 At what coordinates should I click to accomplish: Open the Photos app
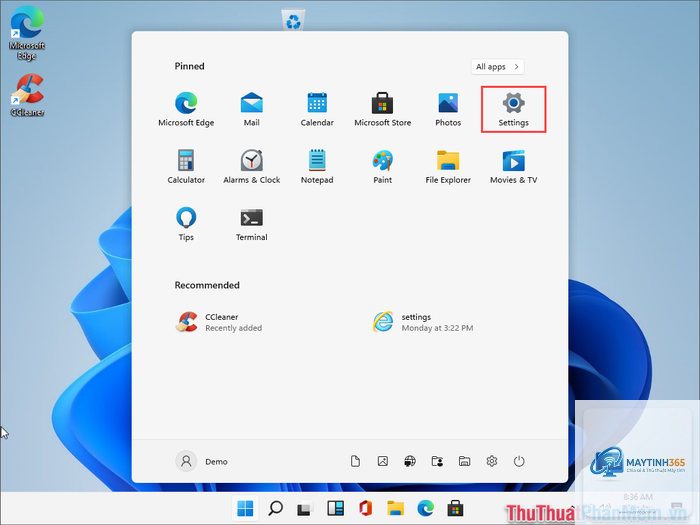click(x=448, y=109)
